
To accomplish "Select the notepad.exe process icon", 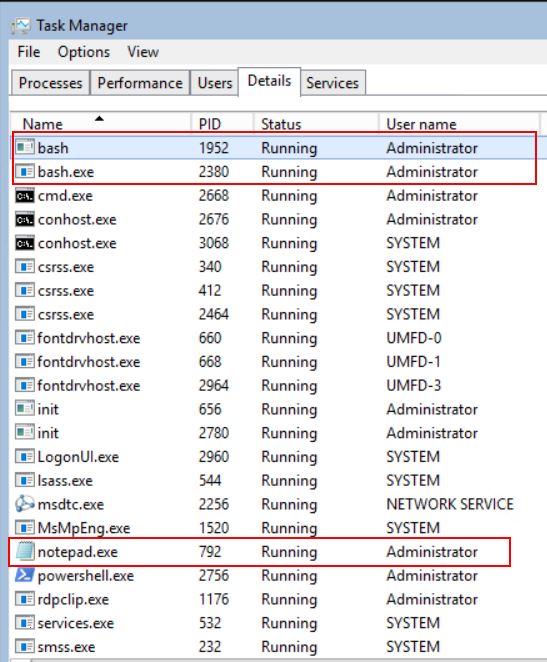I will [x=24, y=551].
